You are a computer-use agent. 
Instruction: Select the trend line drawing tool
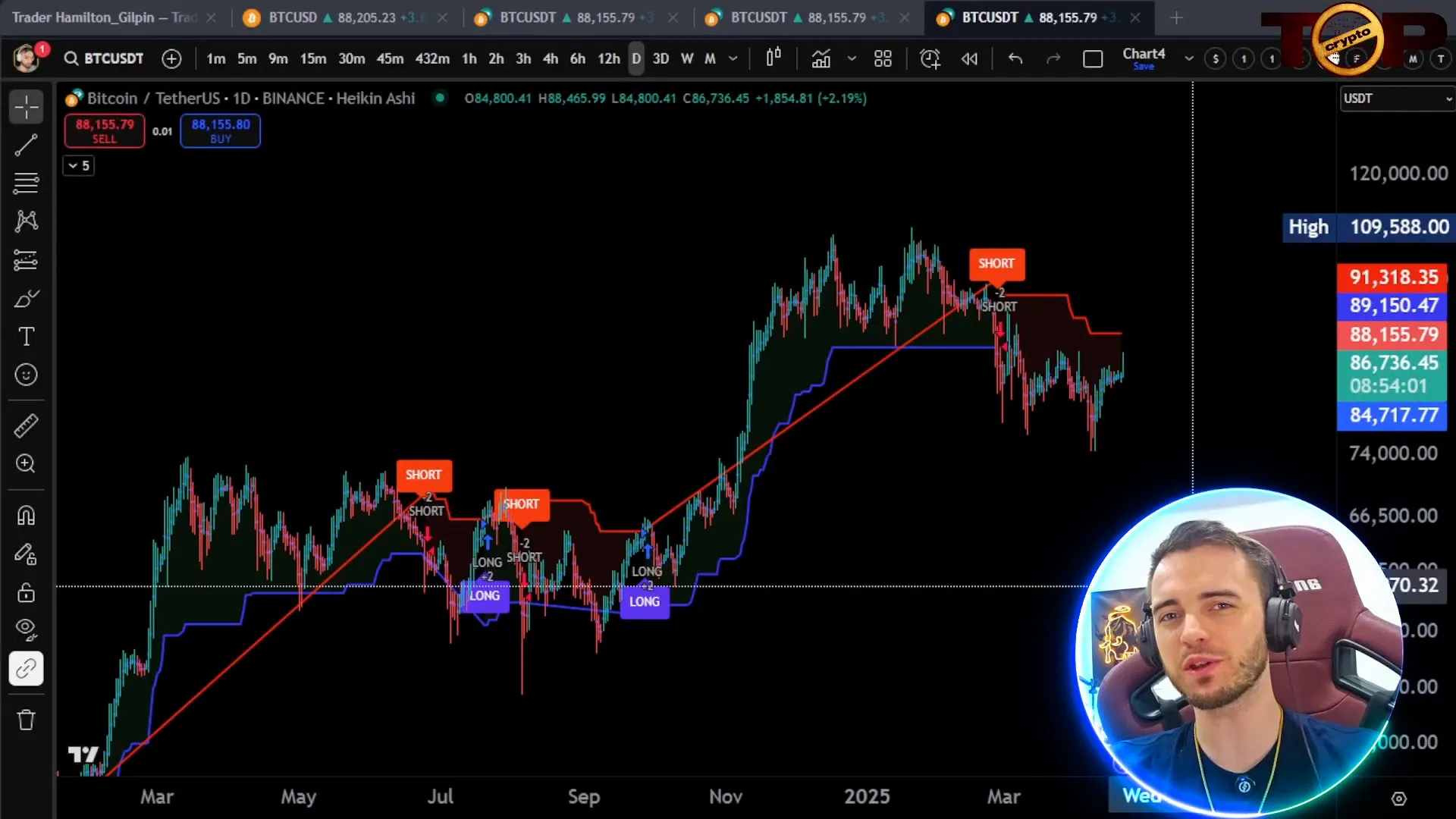click(26, 145)
